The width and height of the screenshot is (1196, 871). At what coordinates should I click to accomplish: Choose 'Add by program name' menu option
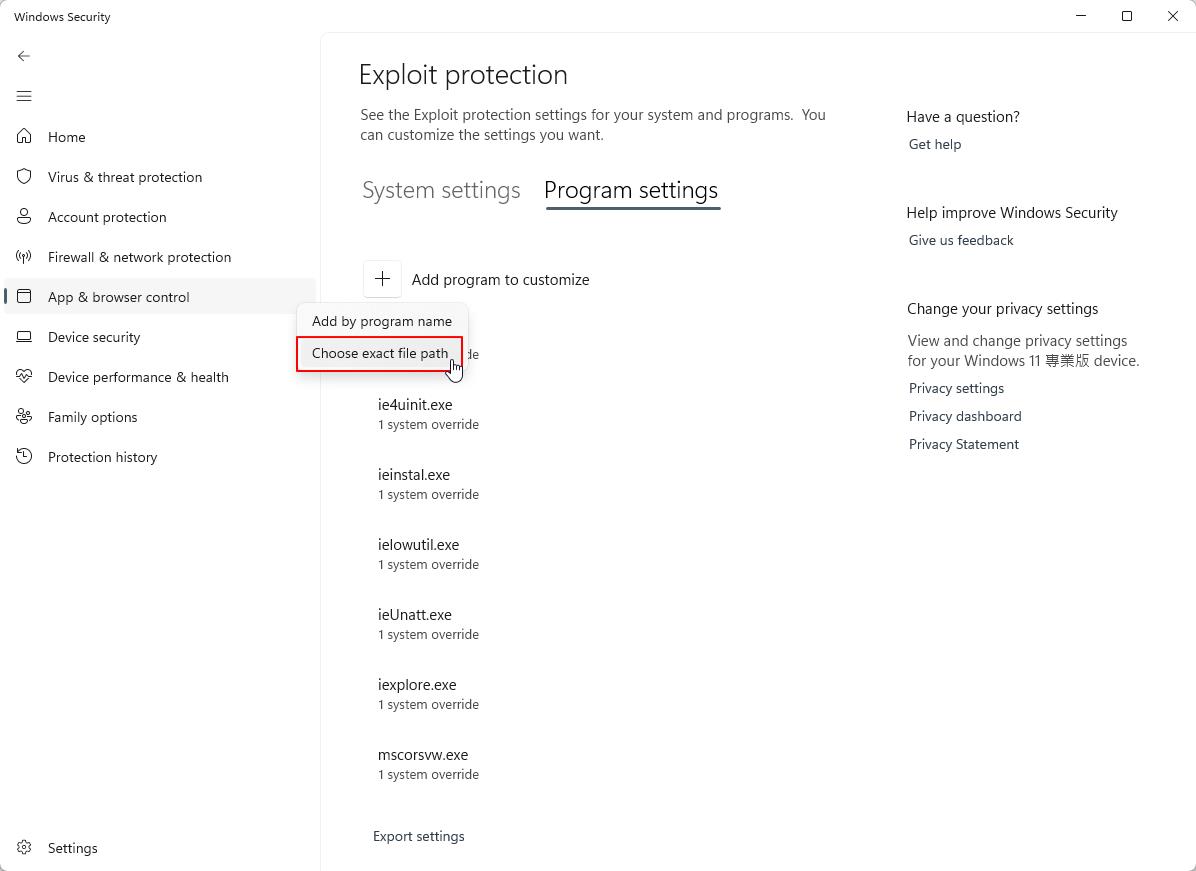click(x=381, y=321)
